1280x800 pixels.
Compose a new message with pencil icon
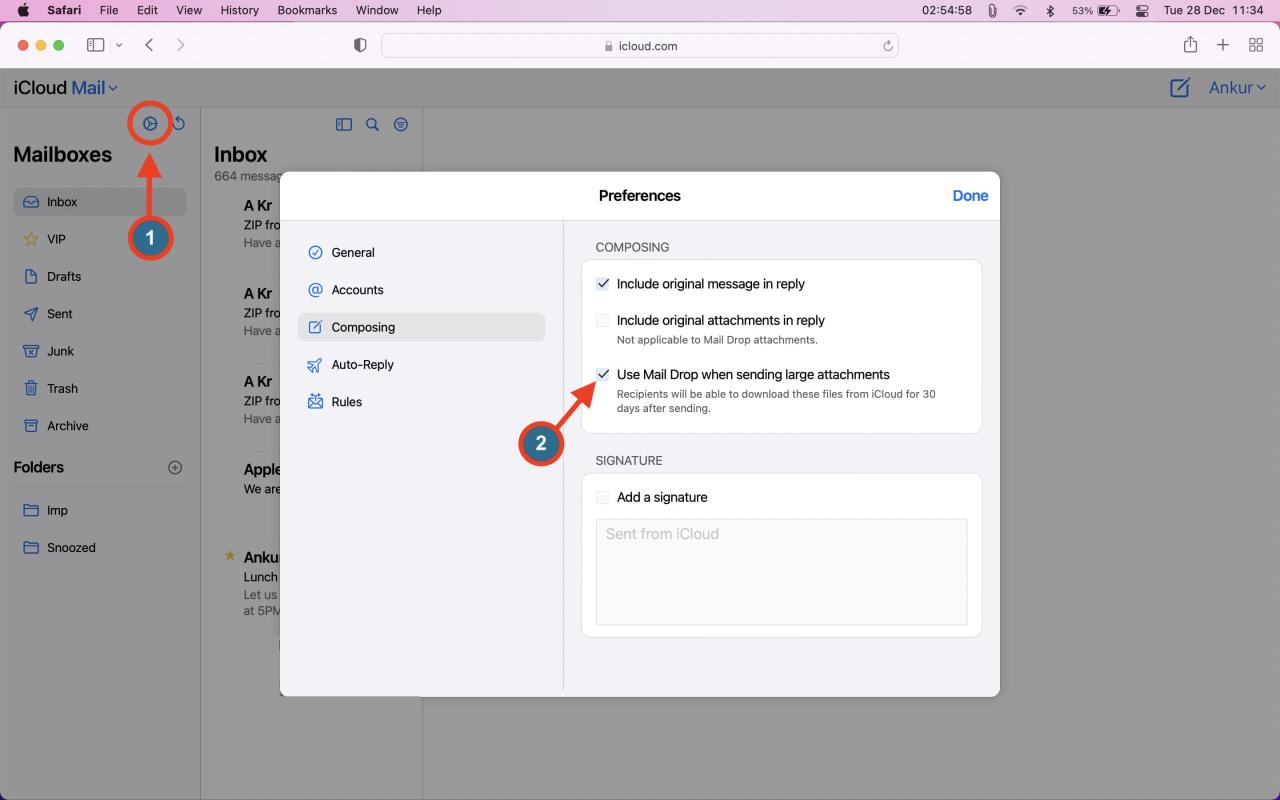pos(1180,88)
